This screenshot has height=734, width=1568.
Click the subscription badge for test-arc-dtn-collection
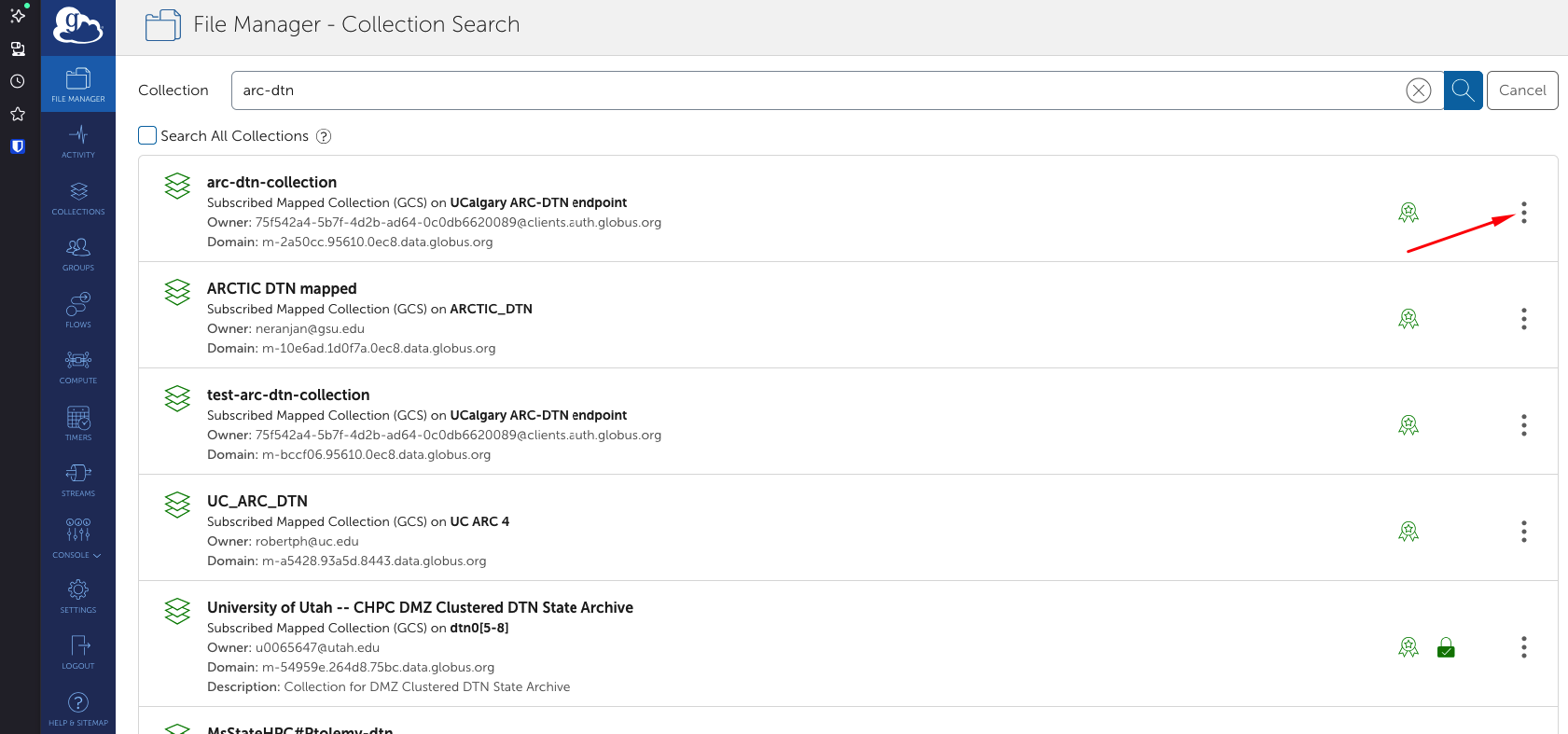tap(1408, 425)
